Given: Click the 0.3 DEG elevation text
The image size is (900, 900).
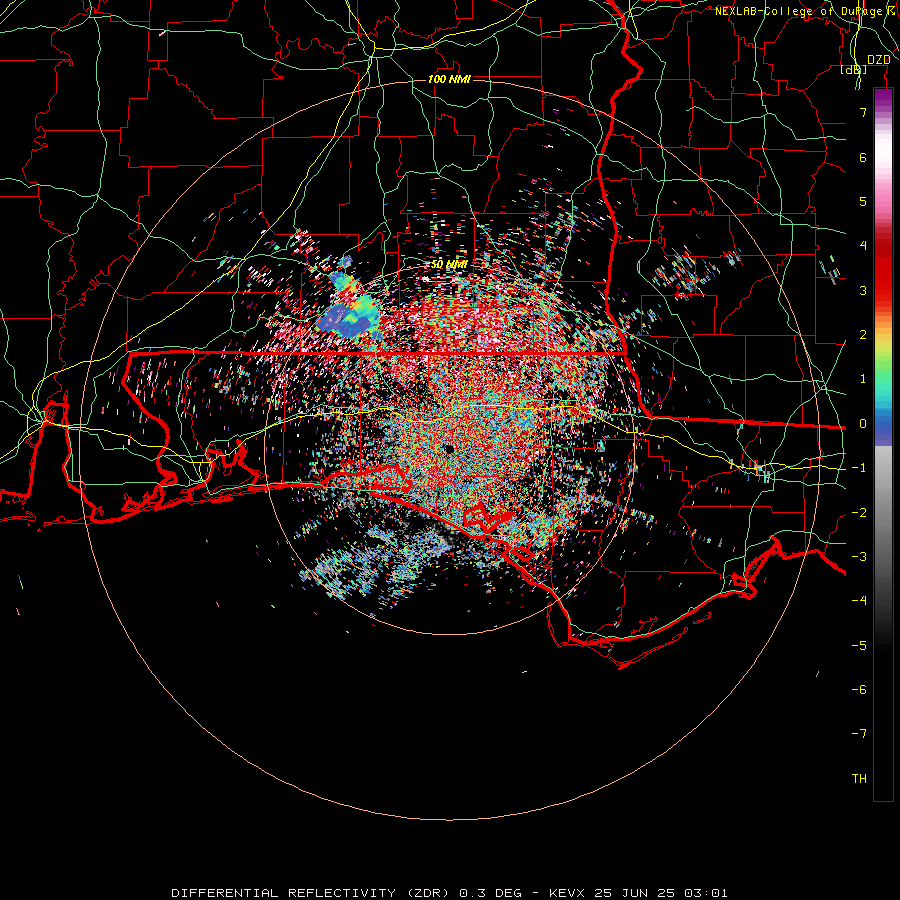Looking at the screenshot, I should tap(491, 893).
